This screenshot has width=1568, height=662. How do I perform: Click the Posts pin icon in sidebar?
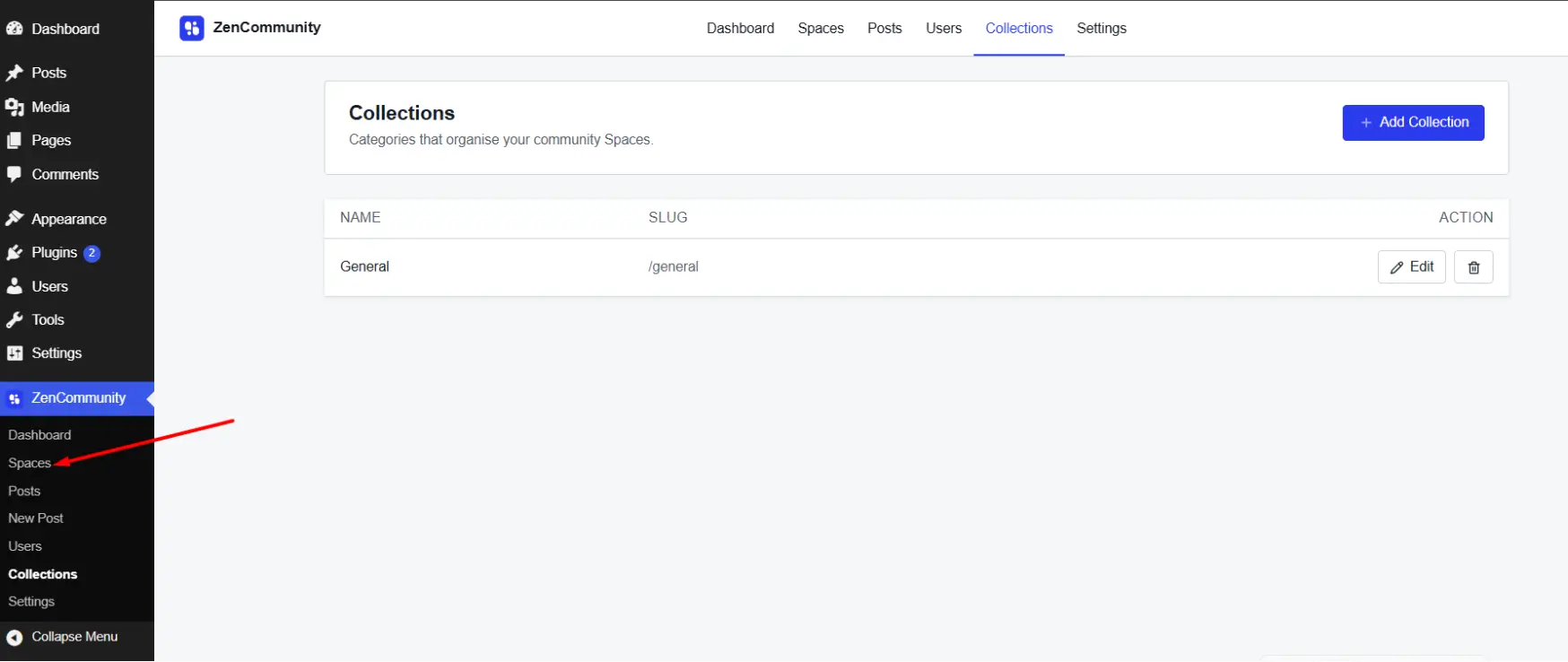click(x=14, y=73)
